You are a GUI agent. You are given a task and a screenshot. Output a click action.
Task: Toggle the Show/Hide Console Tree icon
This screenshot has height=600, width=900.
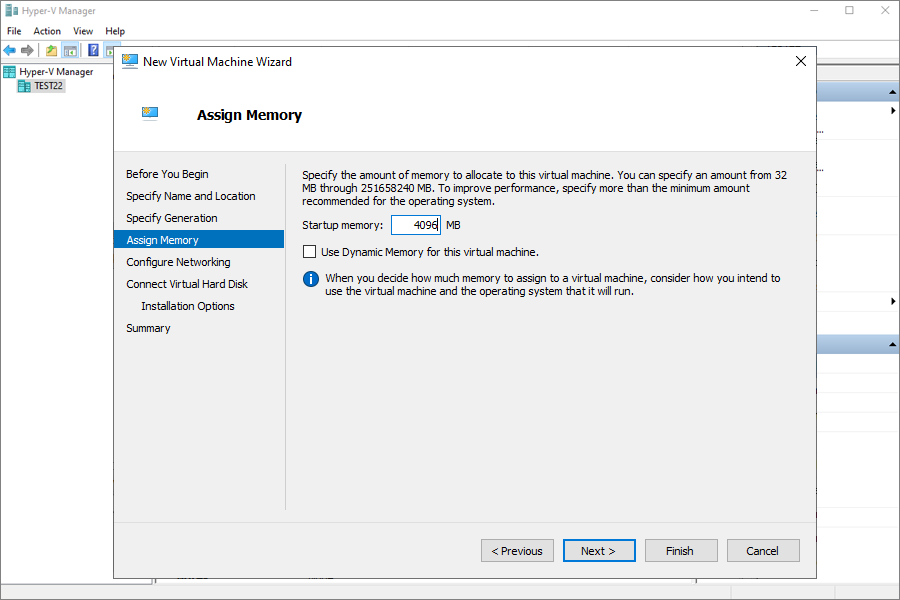[x=71, y=51]
